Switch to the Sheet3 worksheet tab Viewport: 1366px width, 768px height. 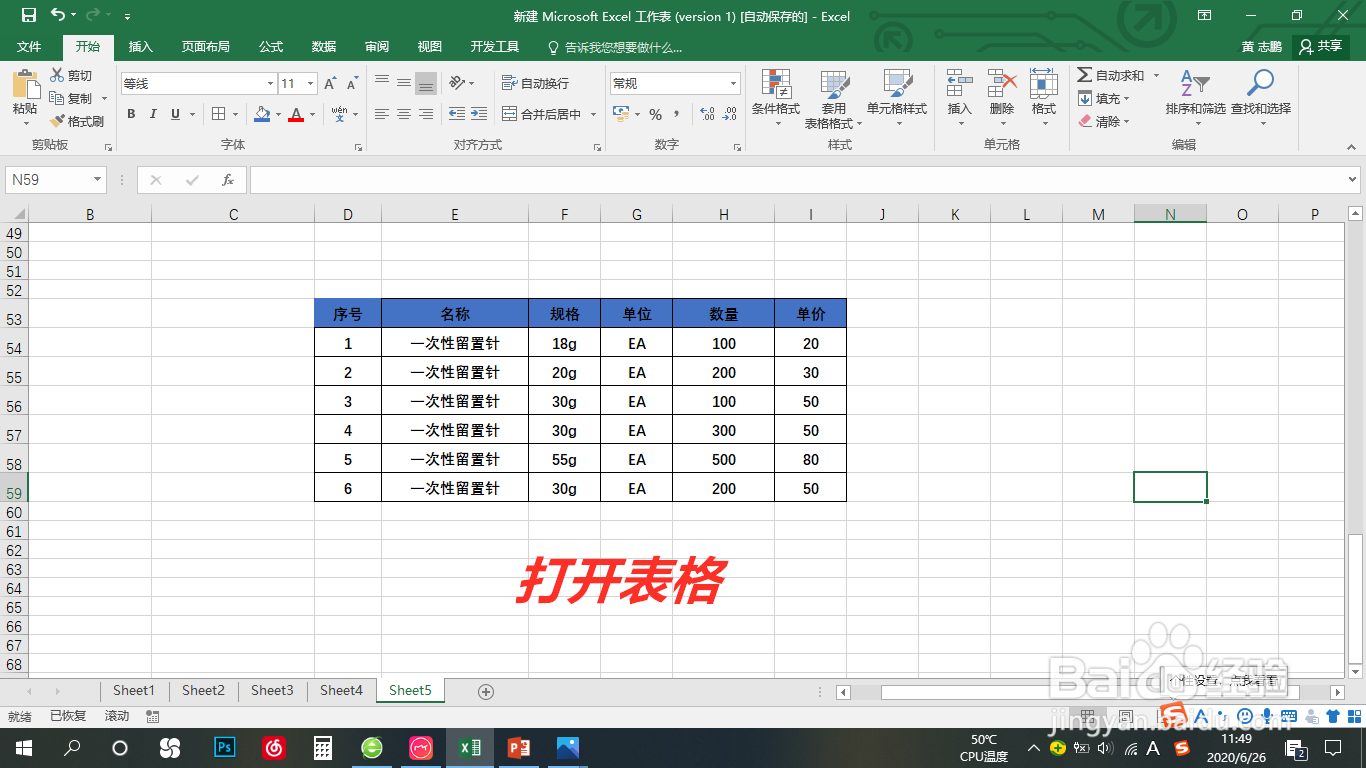pyautogui.click(x=271, y=690)
